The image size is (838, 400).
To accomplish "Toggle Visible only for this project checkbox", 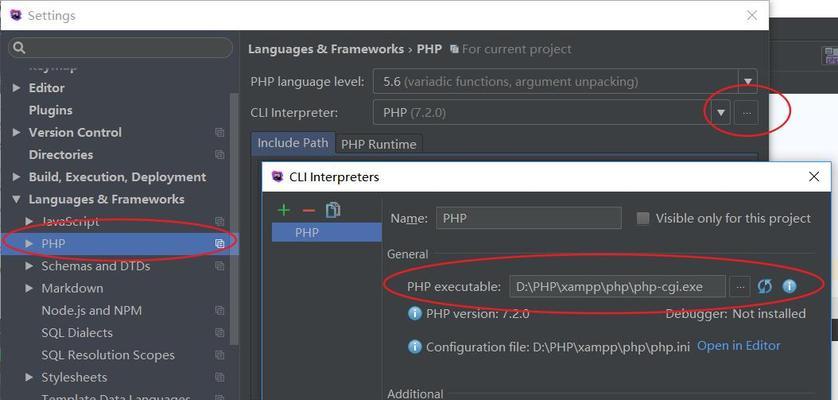I will tap(643, 218).
